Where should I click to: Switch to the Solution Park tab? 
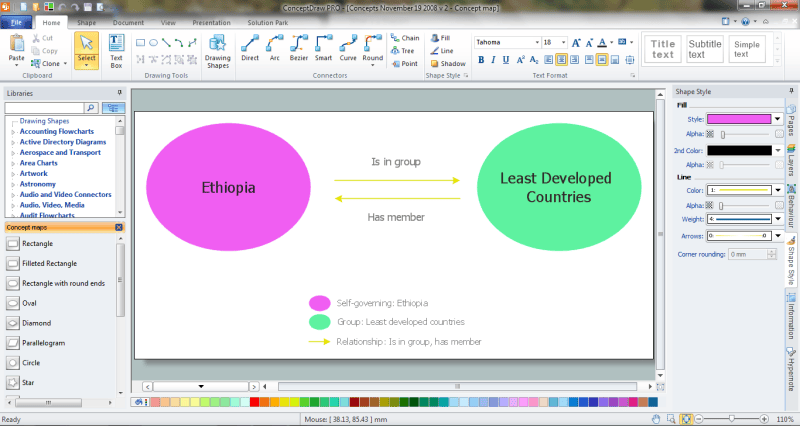pyautogui.click(x=267, y=22)
